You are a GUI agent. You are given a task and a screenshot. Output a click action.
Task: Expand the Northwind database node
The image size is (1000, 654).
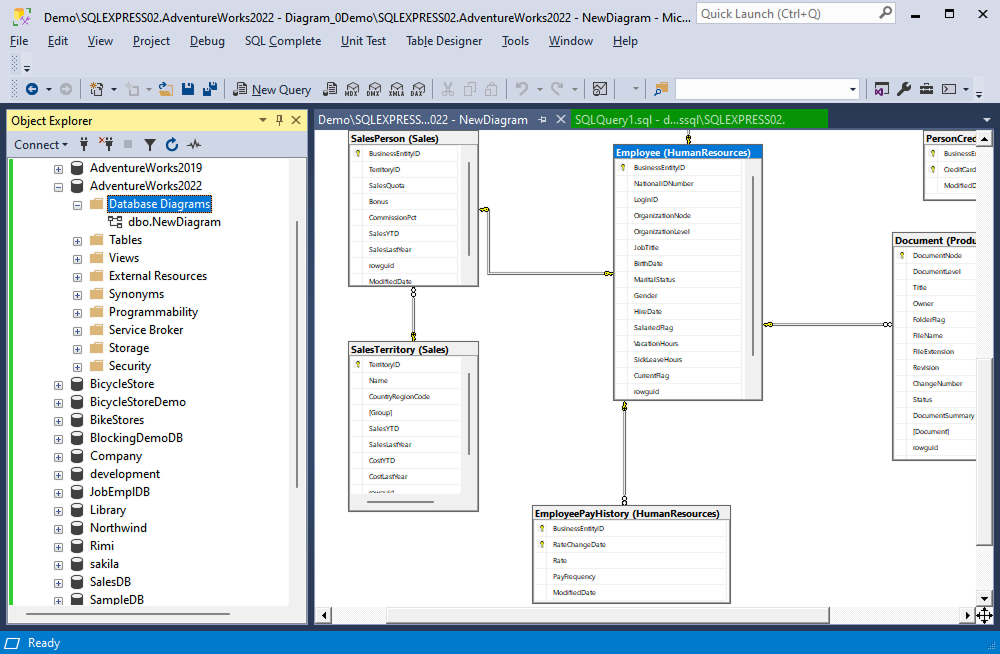pyautogui.click(x=58, y=529)
